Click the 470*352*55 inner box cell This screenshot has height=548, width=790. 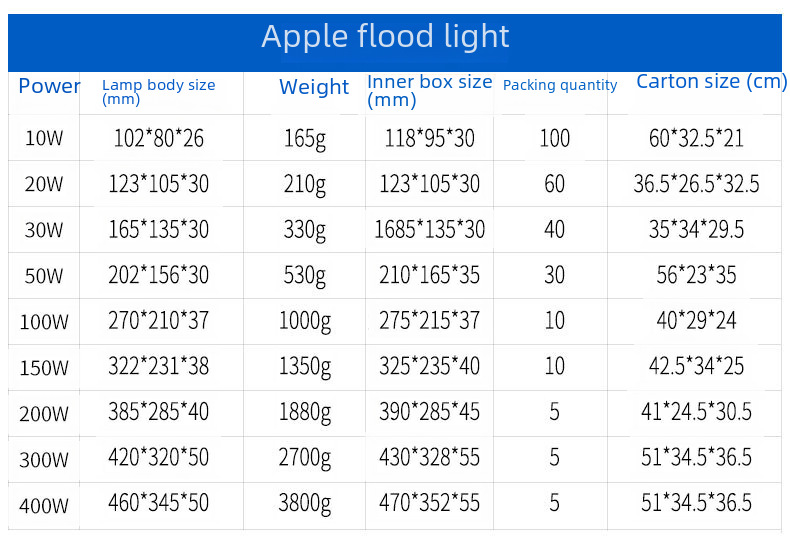point(430,503)
